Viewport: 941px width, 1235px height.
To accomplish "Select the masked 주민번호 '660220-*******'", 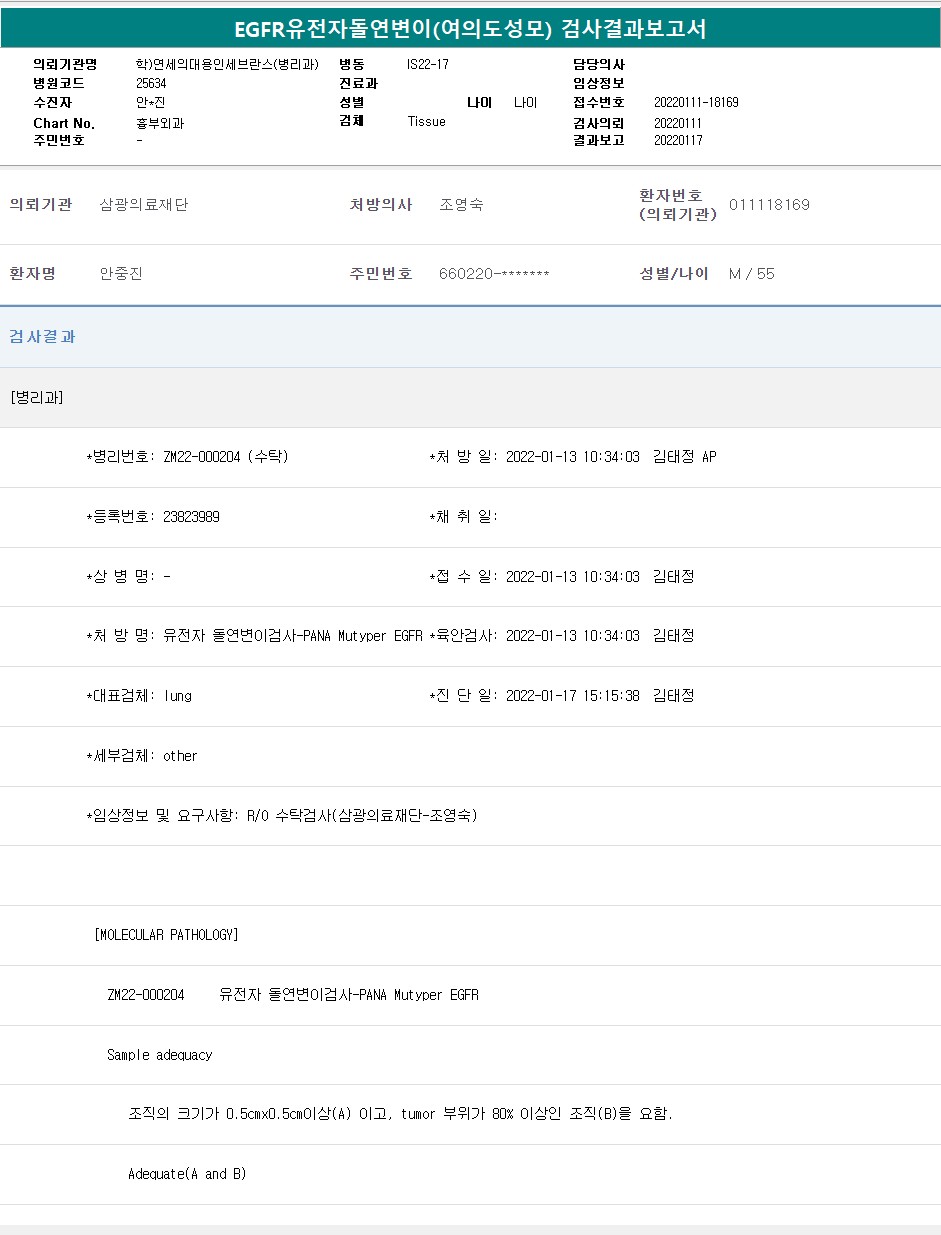I will click(494, 274).
